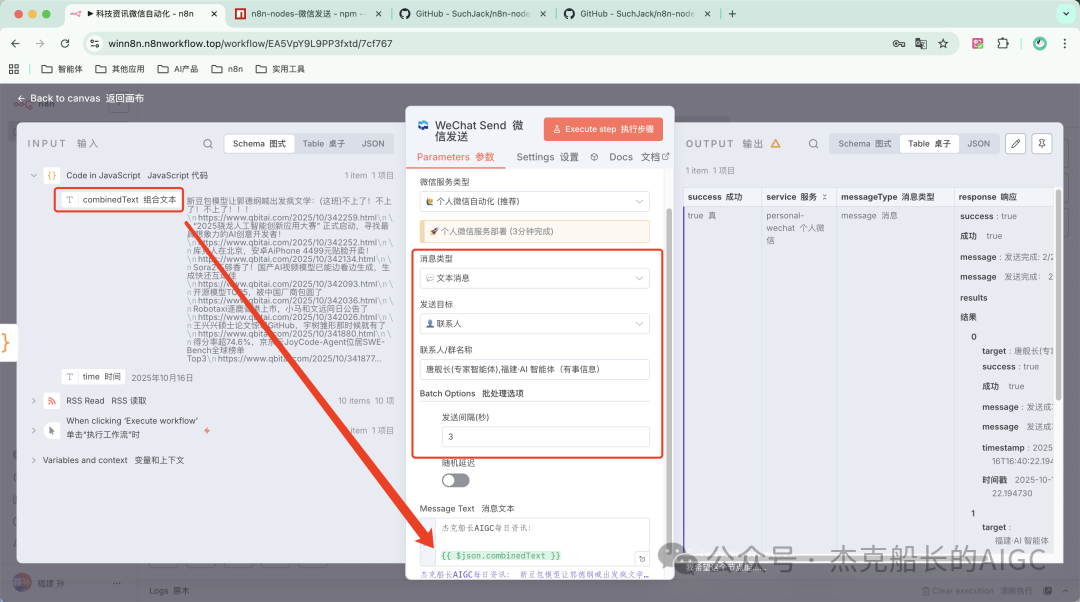Open AI产品 bookmark folder

point(178,69)
